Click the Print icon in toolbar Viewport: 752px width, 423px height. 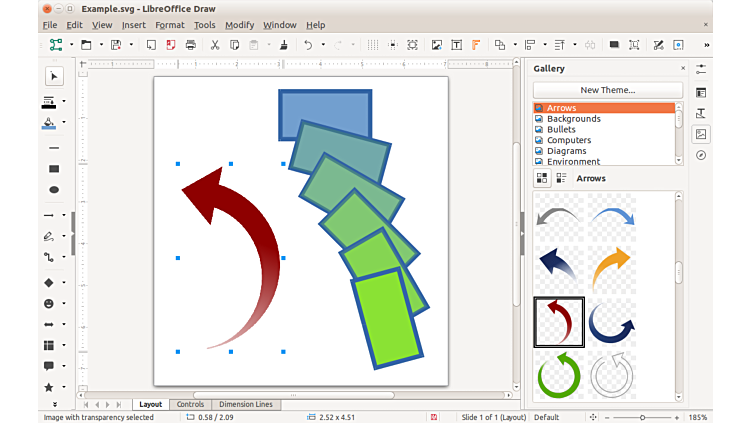coord(190,45)
